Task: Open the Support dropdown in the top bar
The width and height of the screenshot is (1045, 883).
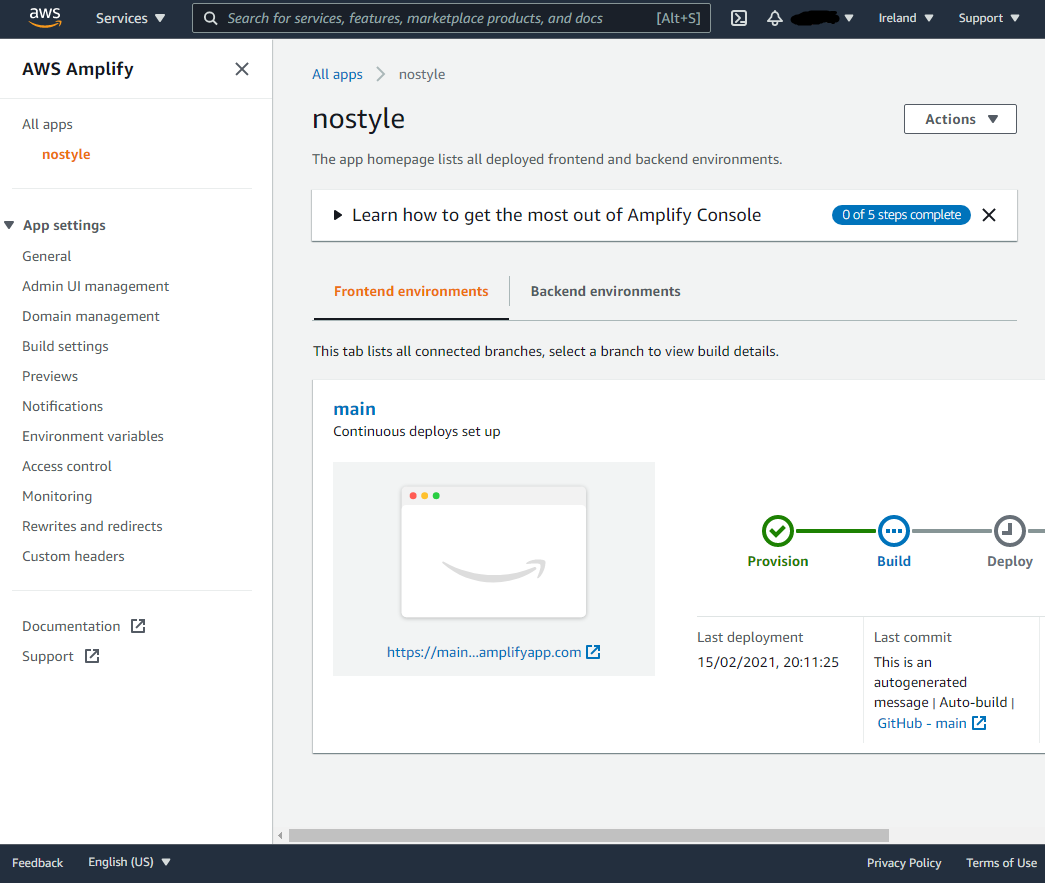Action: tap(989, 18)
